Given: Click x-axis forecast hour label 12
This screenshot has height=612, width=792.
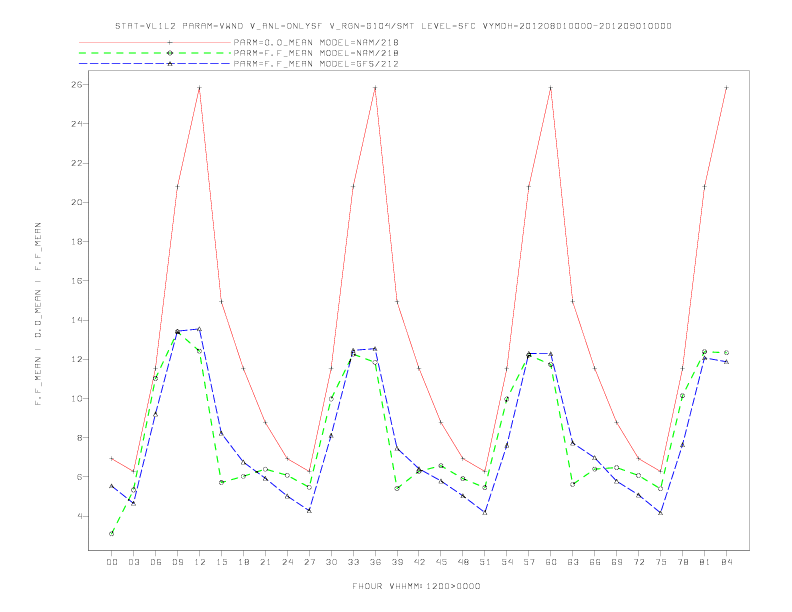Looking at the screenshot, I should [200, 562].
